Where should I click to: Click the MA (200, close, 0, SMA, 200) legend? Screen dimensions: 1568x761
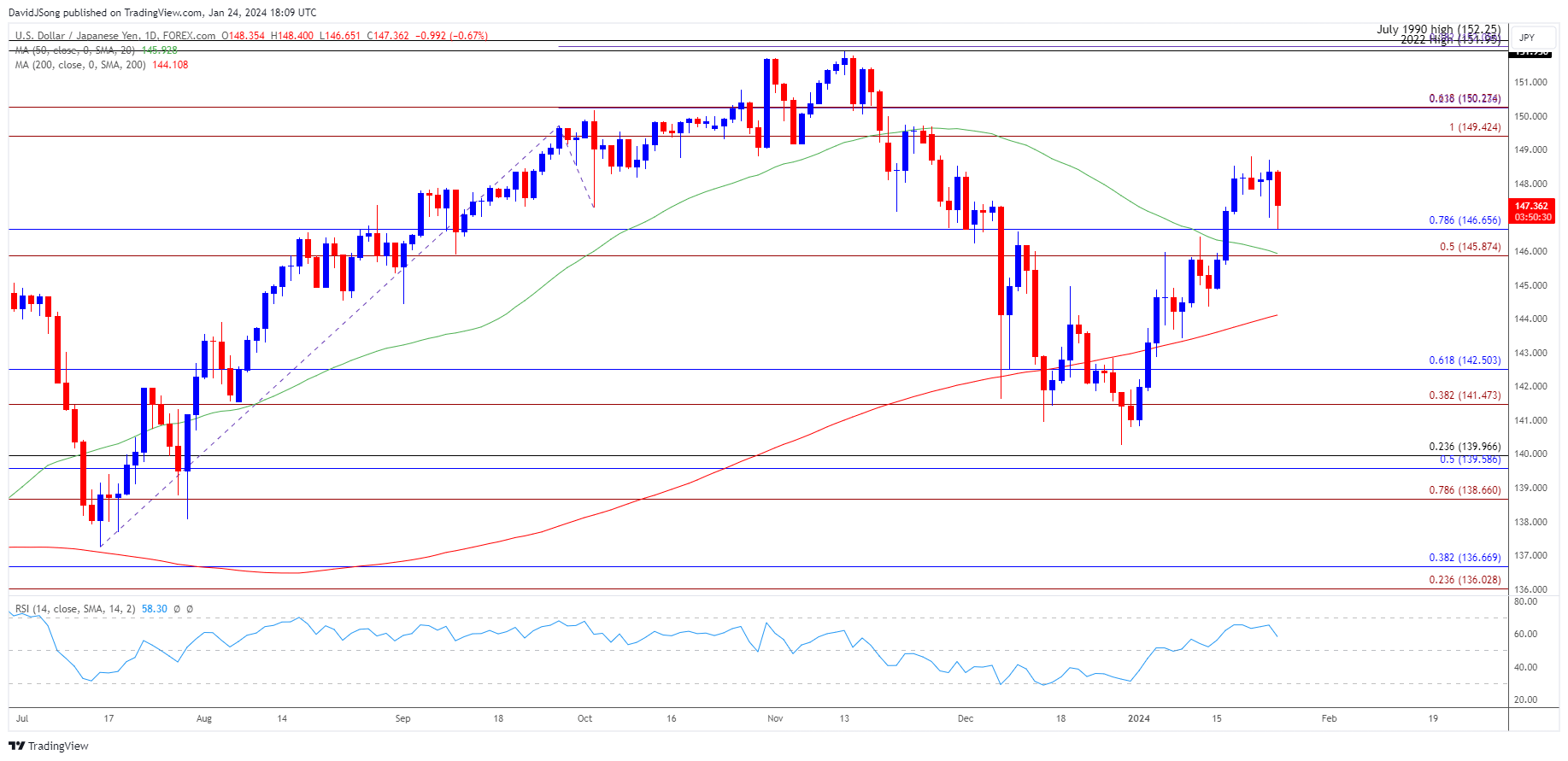[80, 65]
